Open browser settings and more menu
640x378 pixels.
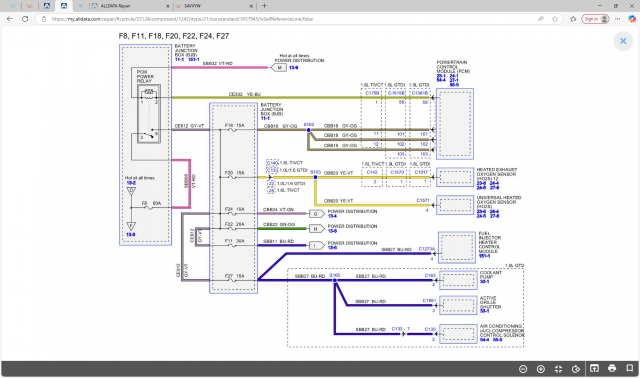pyautogui.click(x=618, y=19)
